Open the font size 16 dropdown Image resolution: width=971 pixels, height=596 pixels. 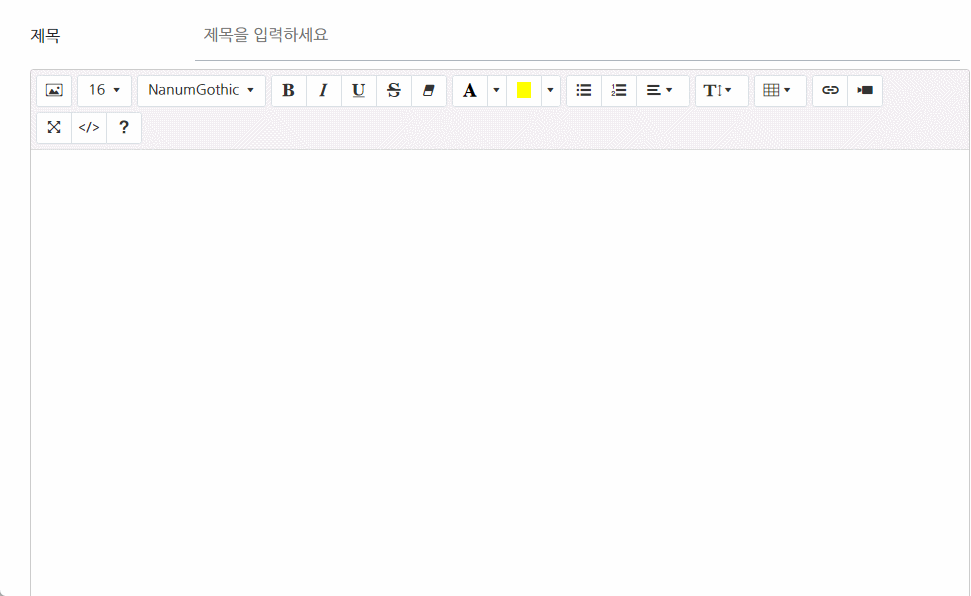pyautogui.click(x=104, y=90)
